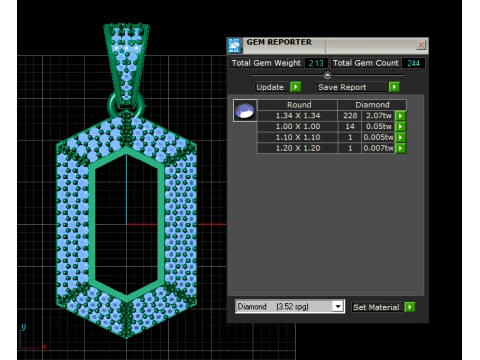The image size is (480, 360).
Task: Open the Diamond (3.52 spg) material dropdown
Action: pyautogui.click(x=338, y=306)
